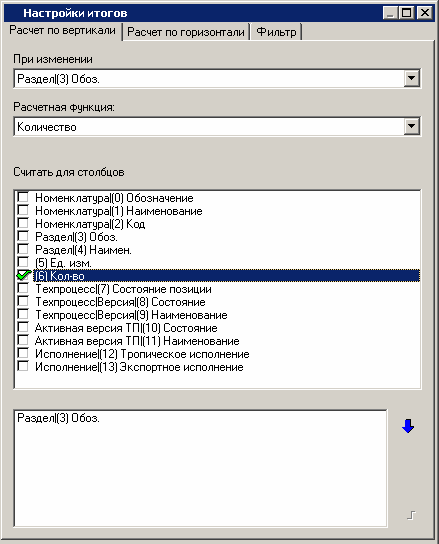Open the При изменении dropdown arrow

point(412,78)
